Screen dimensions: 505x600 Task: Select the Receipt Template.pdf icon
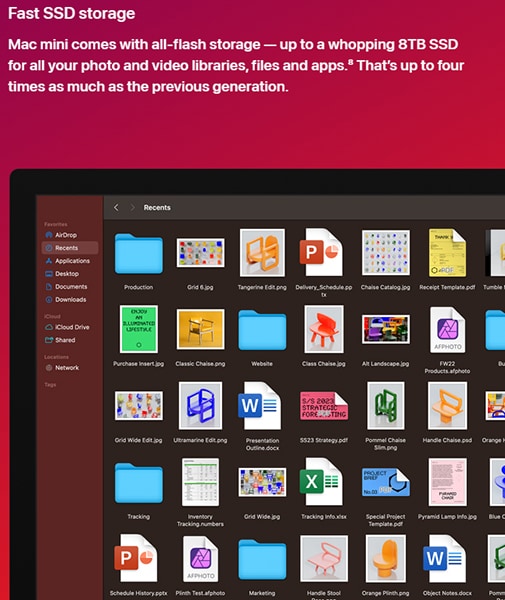(447, 253)
